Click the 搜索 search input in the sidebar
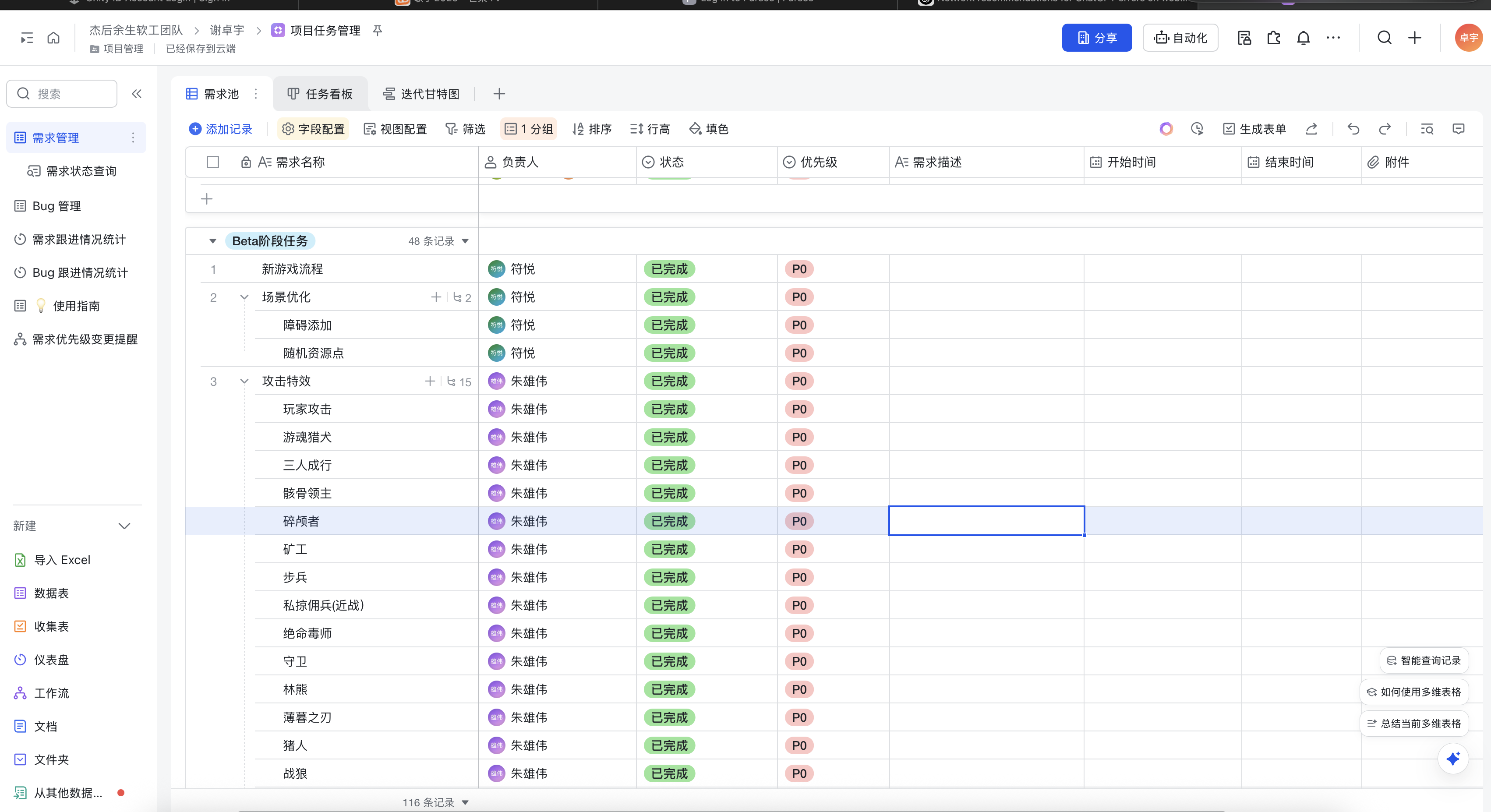This screenshot has height=812, width=1491. pyautogui.click(x=61, y=93)
